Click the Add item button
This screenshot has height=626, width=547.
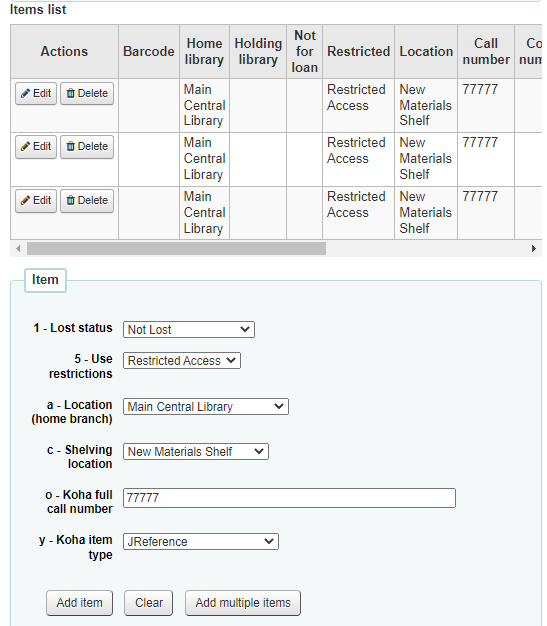[x=79, y=603]
